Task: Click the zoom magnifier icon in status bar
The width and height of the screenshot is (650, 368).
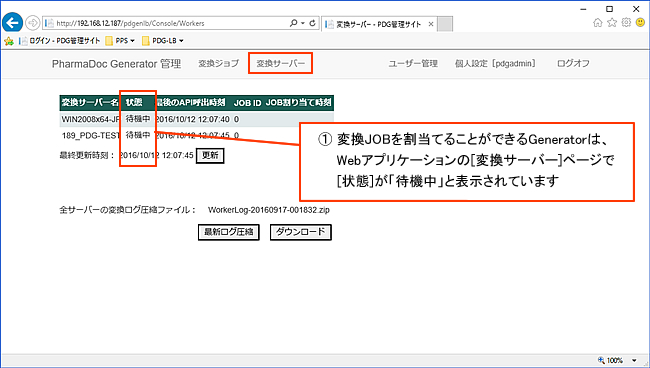Action: coord(601,360)
